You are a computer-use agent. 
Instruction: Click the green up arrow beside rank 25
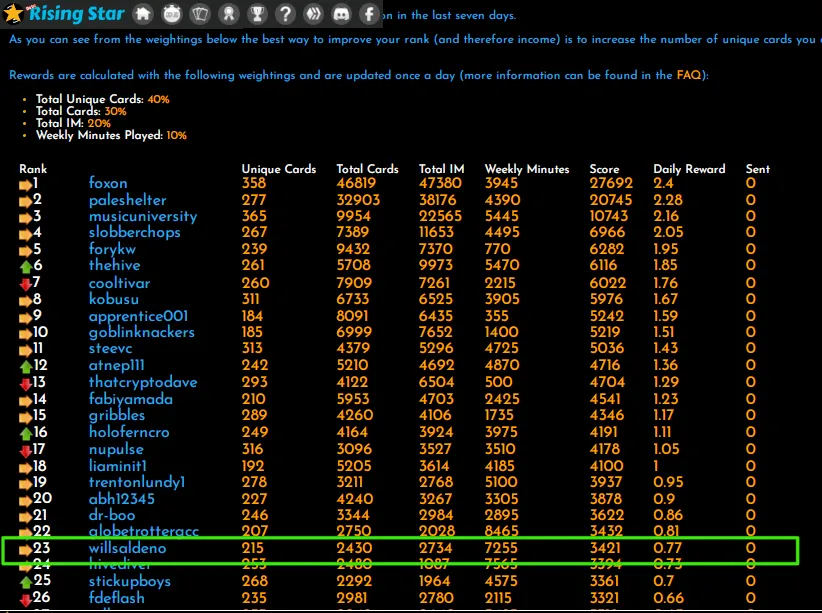point(26,582)
